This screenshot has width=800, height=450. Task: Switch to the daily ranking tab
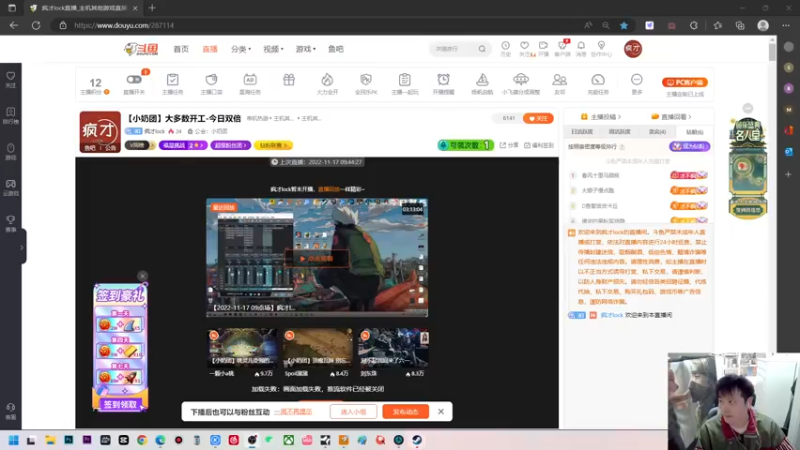(x=582, y=132)
